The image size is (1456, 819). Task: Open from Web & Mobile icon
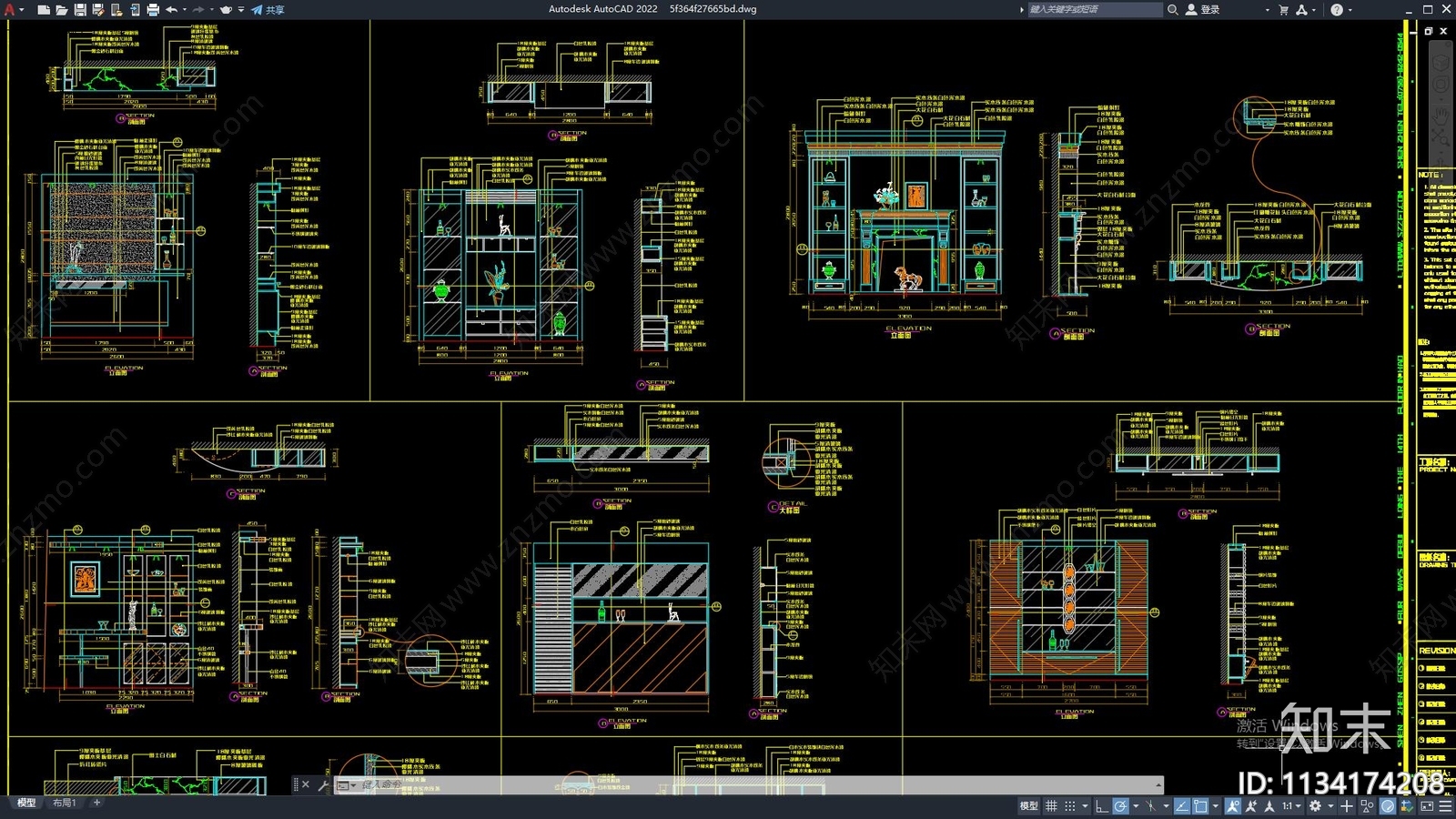pos(116,10)
